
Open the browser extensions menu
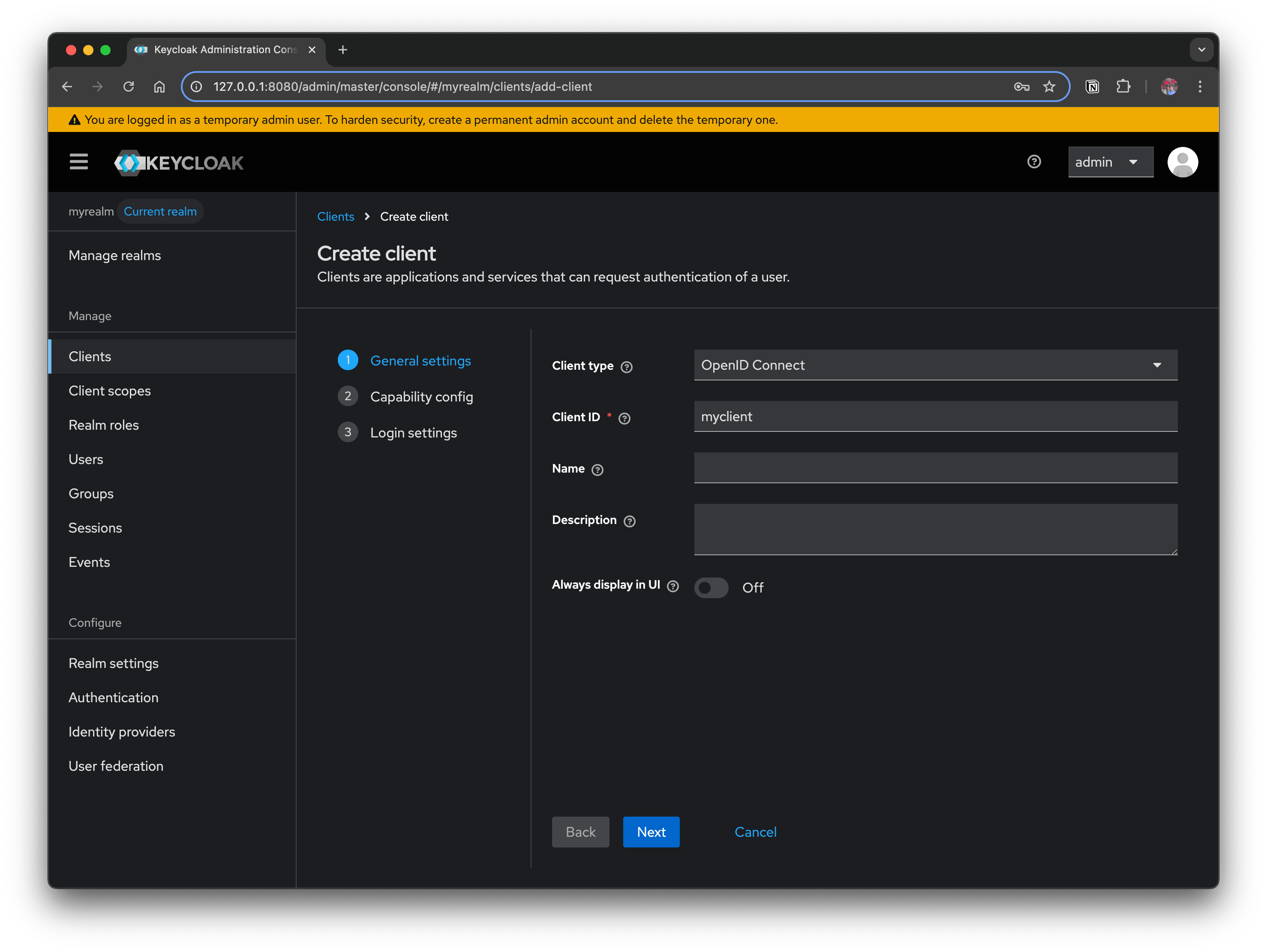1123,87
